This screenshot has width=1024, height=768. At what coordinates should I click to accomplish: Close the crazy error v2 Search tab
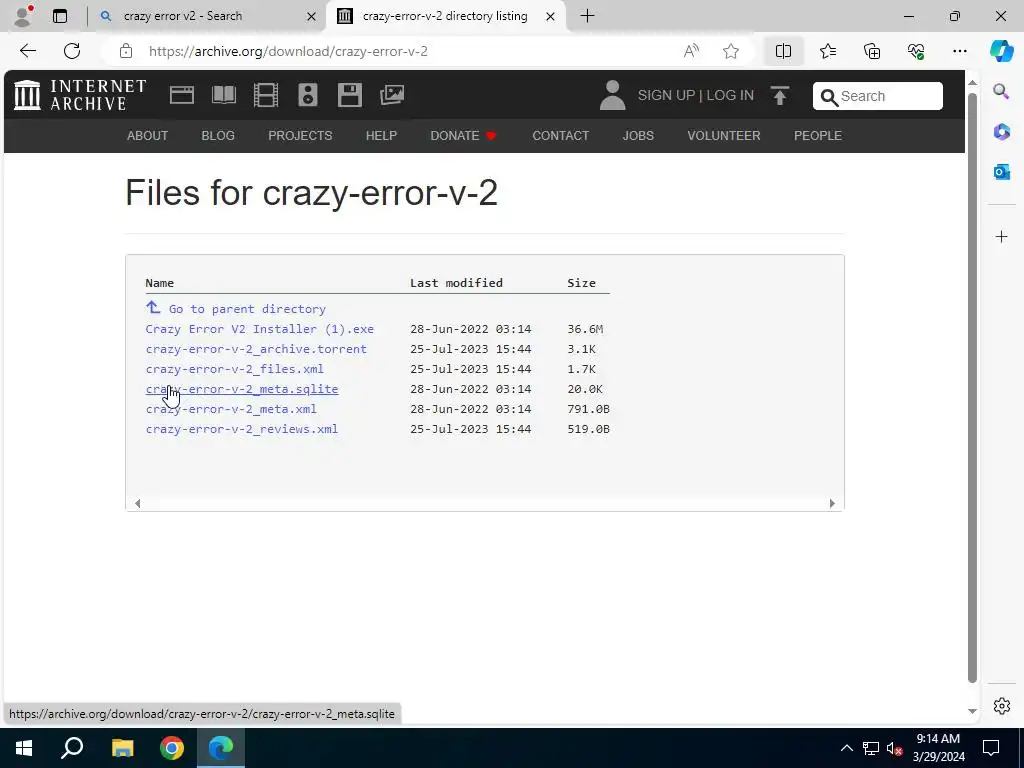coord(312,16)
